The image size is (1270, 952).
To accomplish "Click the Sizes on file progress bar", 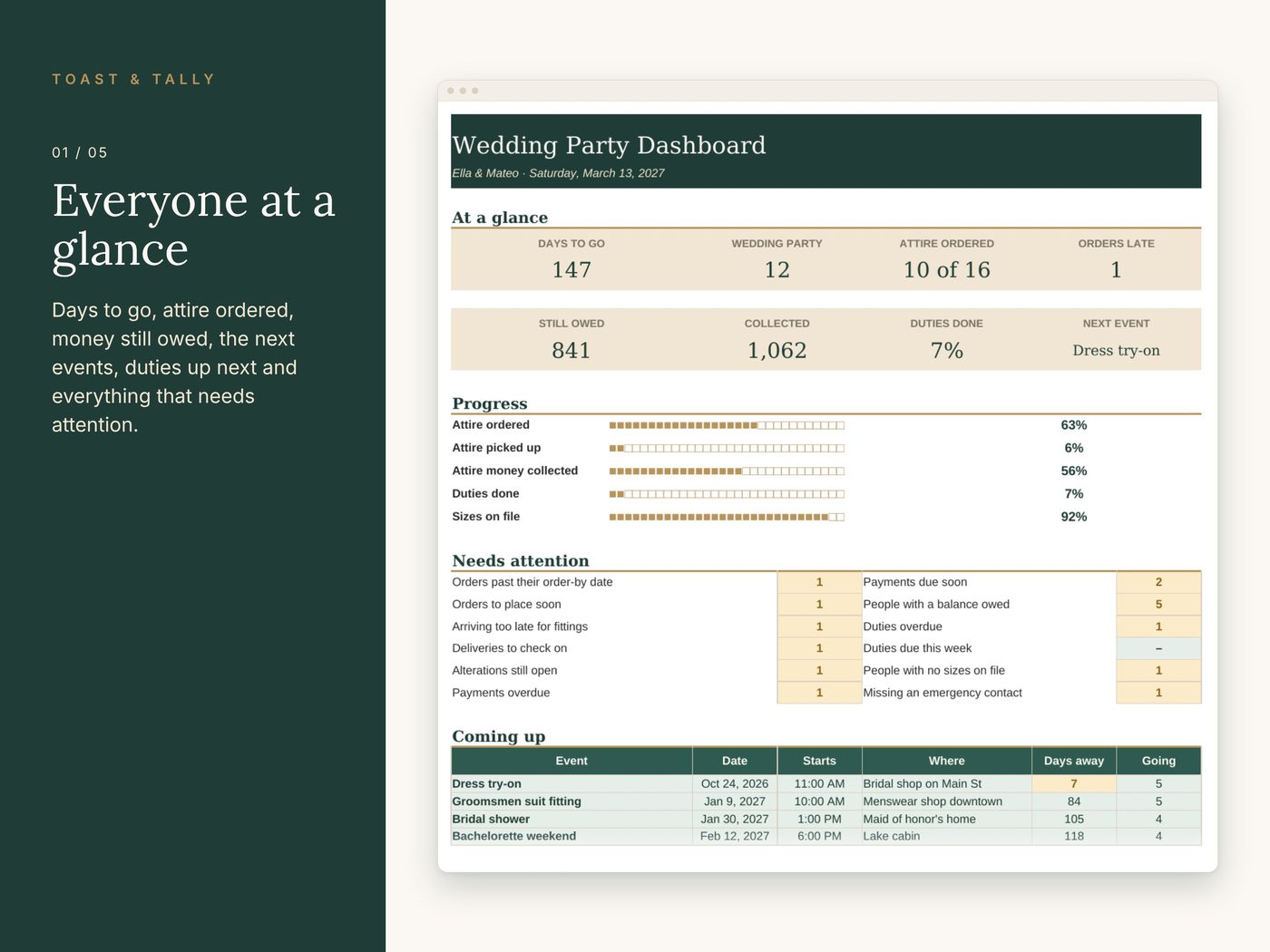I will click(x=727, y=517).
